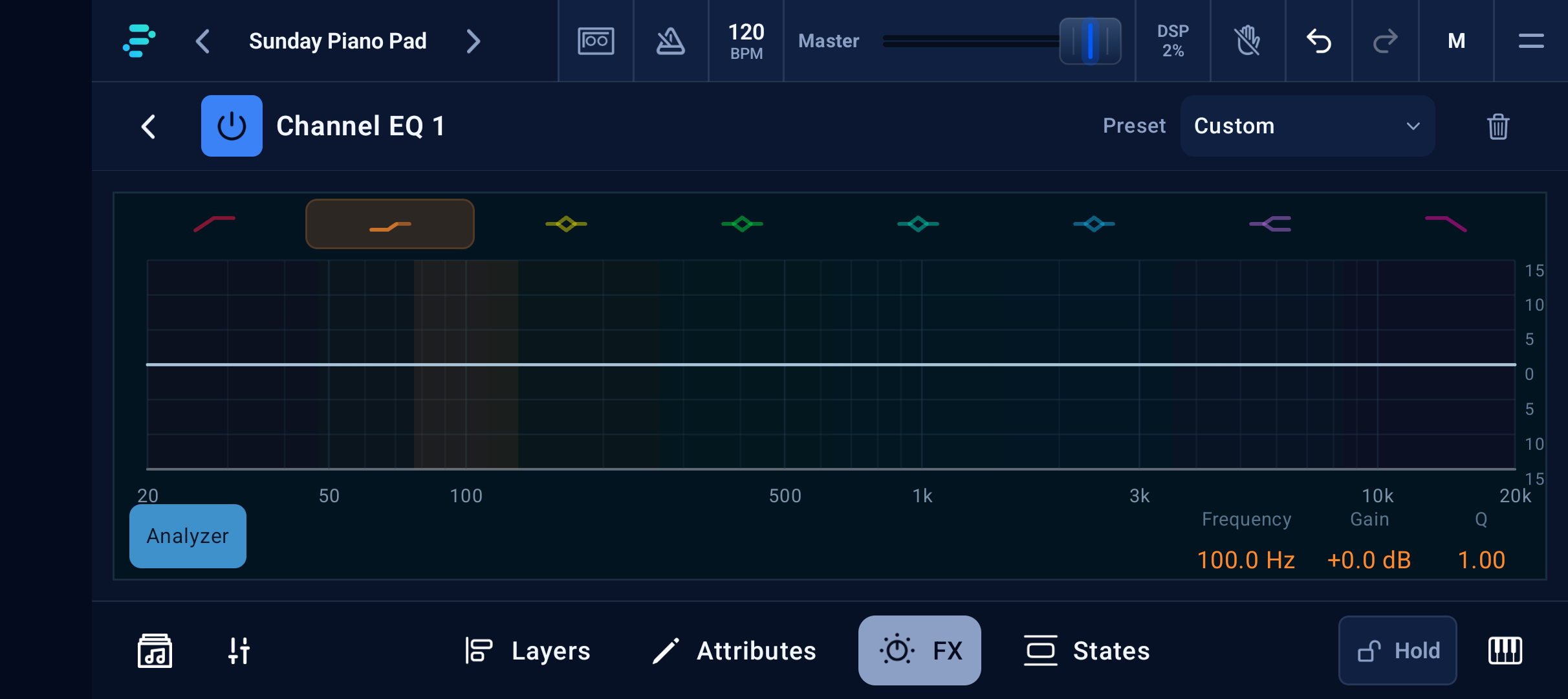The height and width of the screenshot is (699, 1568).
Task: Show the piano keyboard
Action: [x=1505, y=650]
